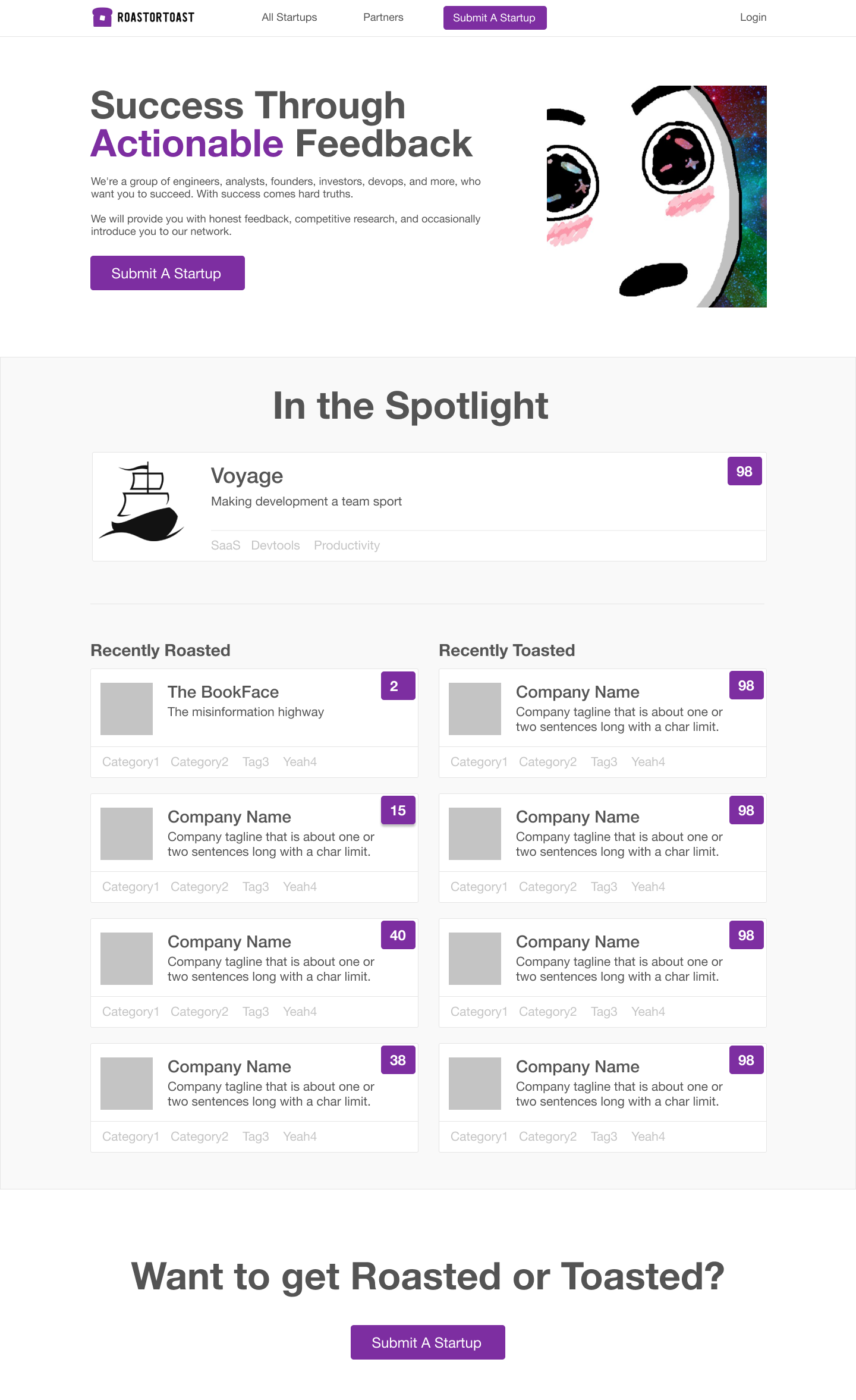The width and height of the screenshot is (856, 1400).
Task: Open the Voyage startup title
Action: 247,476
